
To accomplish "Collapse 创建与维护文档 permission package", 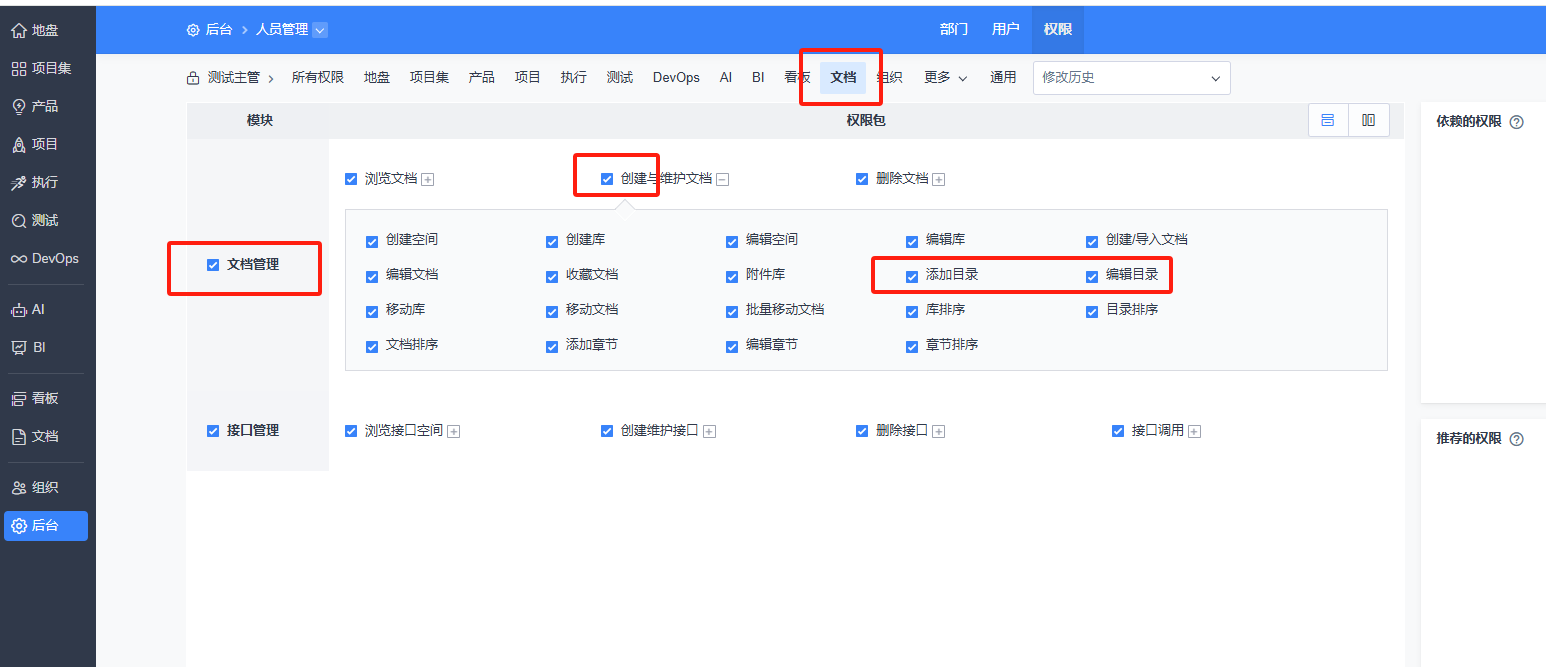I will [723, 180].
